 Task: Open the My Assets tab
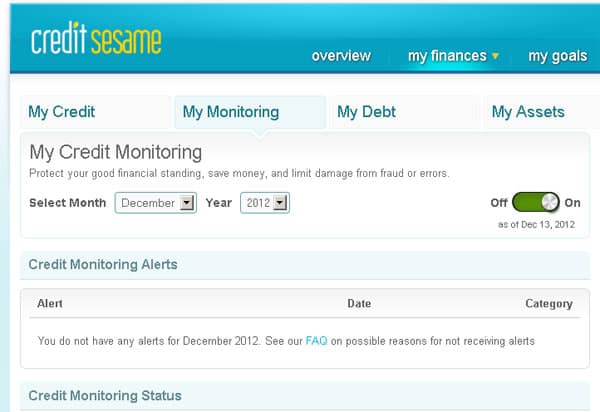(528, 112)
